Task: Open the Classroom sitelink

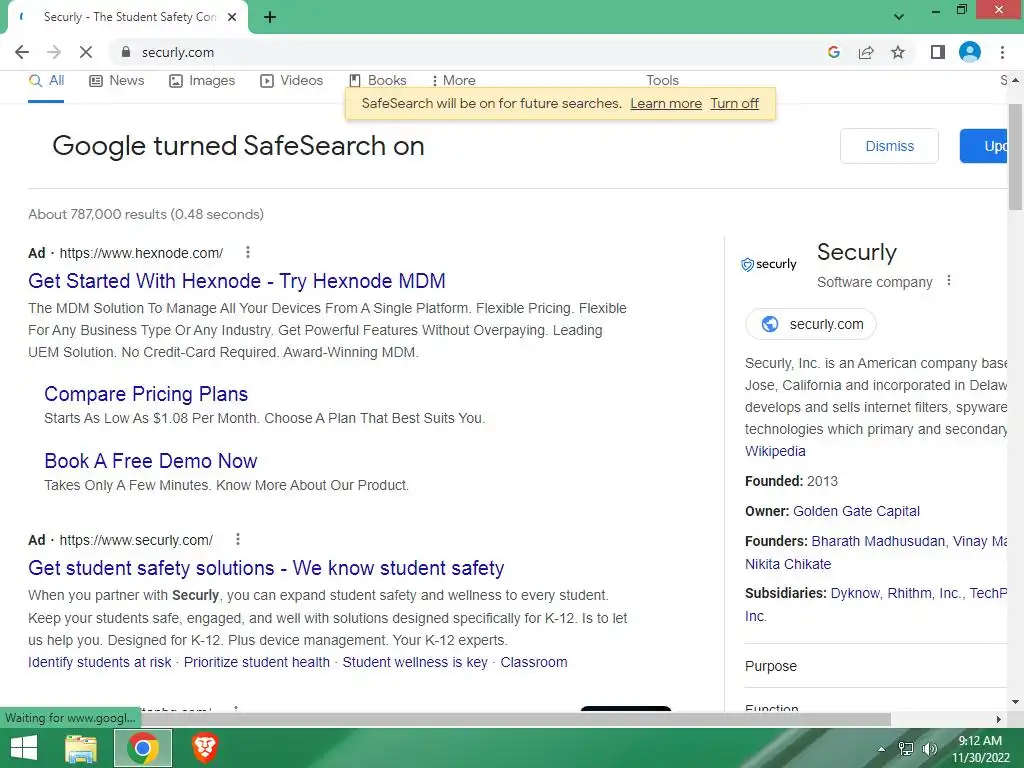Action: (534, 662)
